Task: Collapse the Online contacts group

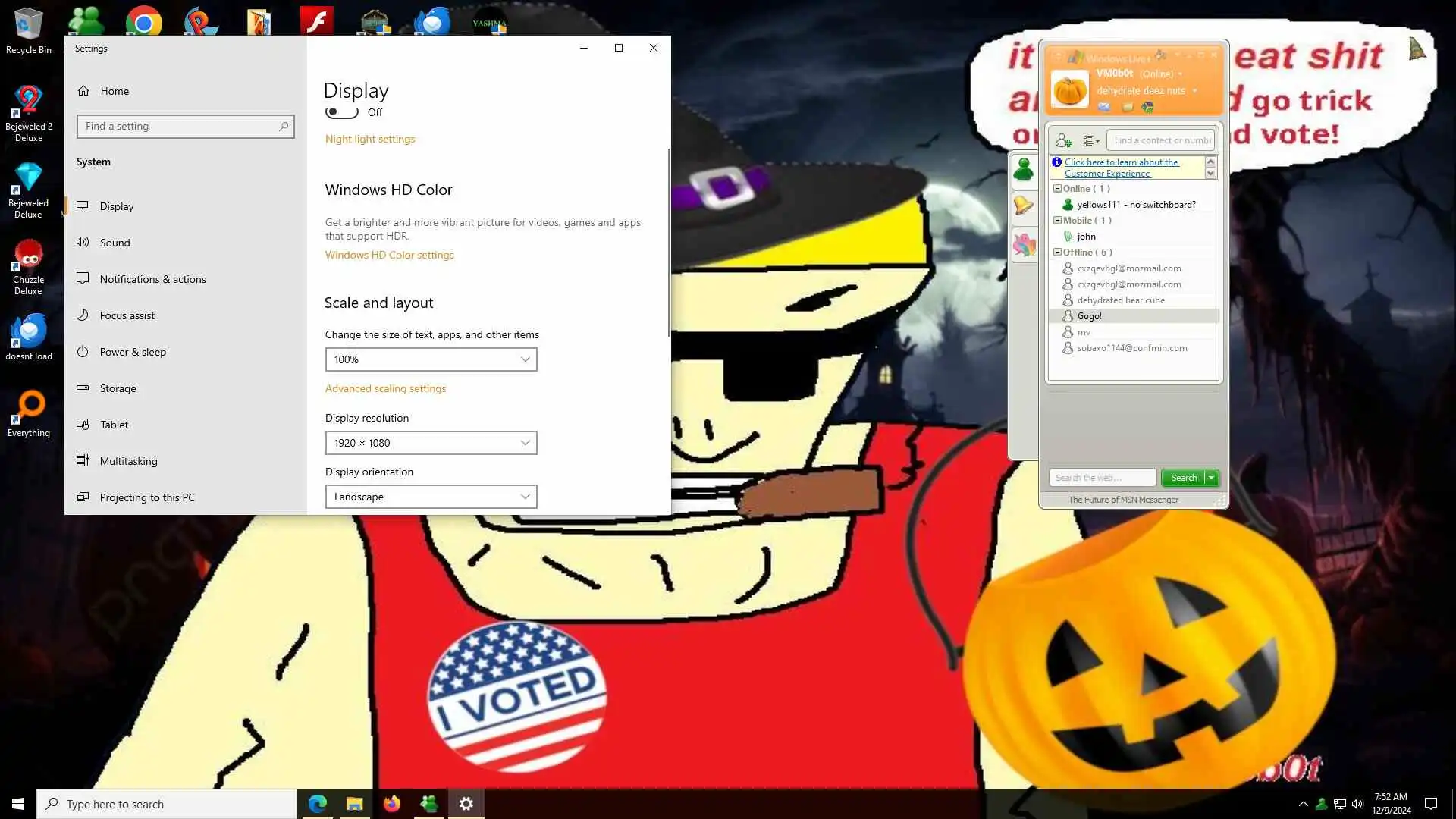Action: tap(1057, 189)
